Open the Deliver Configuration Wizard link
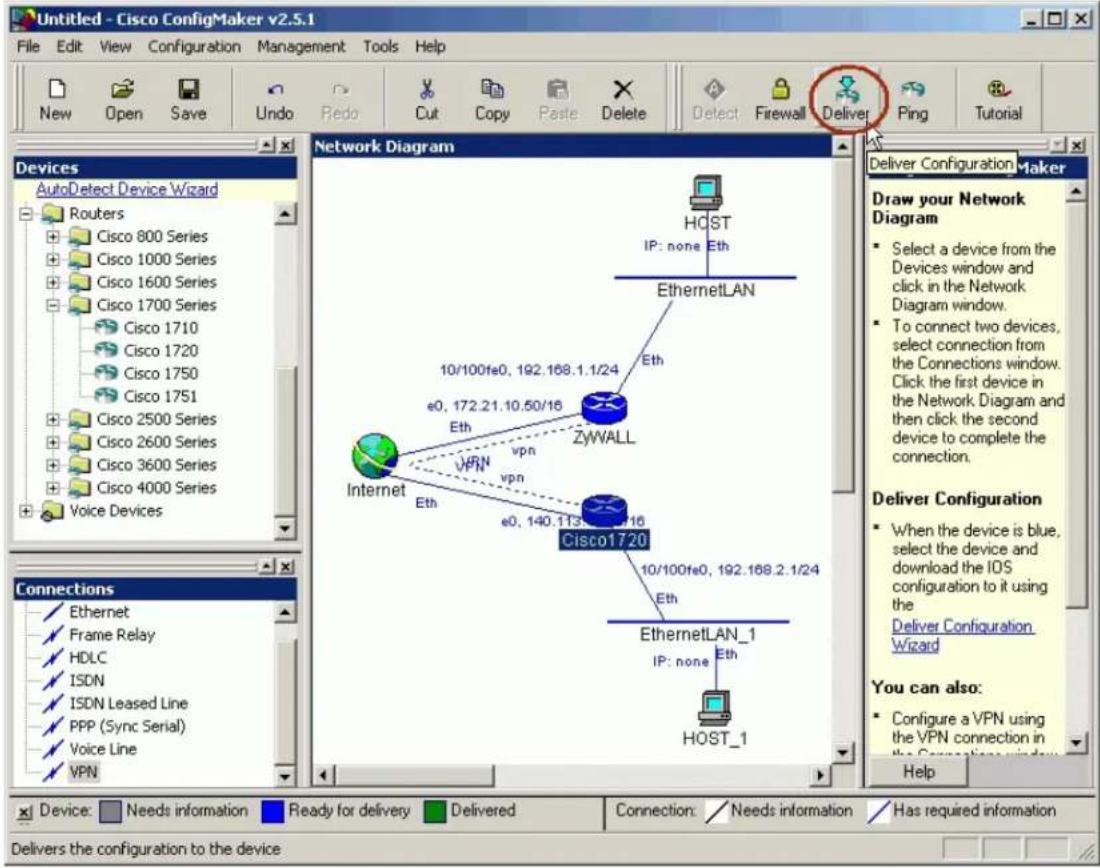 pyautogui.click(x=962, y=636)
